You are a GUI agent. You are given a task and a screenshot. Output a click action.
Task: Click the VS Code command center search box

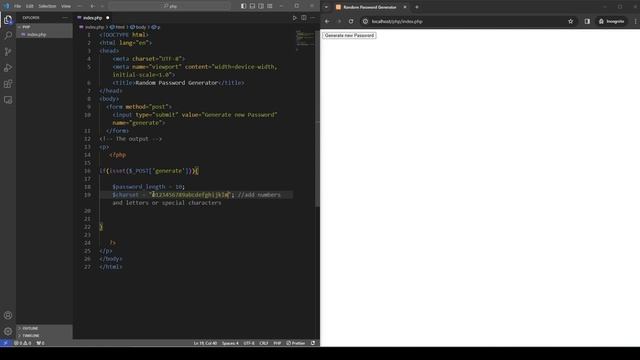170,6
